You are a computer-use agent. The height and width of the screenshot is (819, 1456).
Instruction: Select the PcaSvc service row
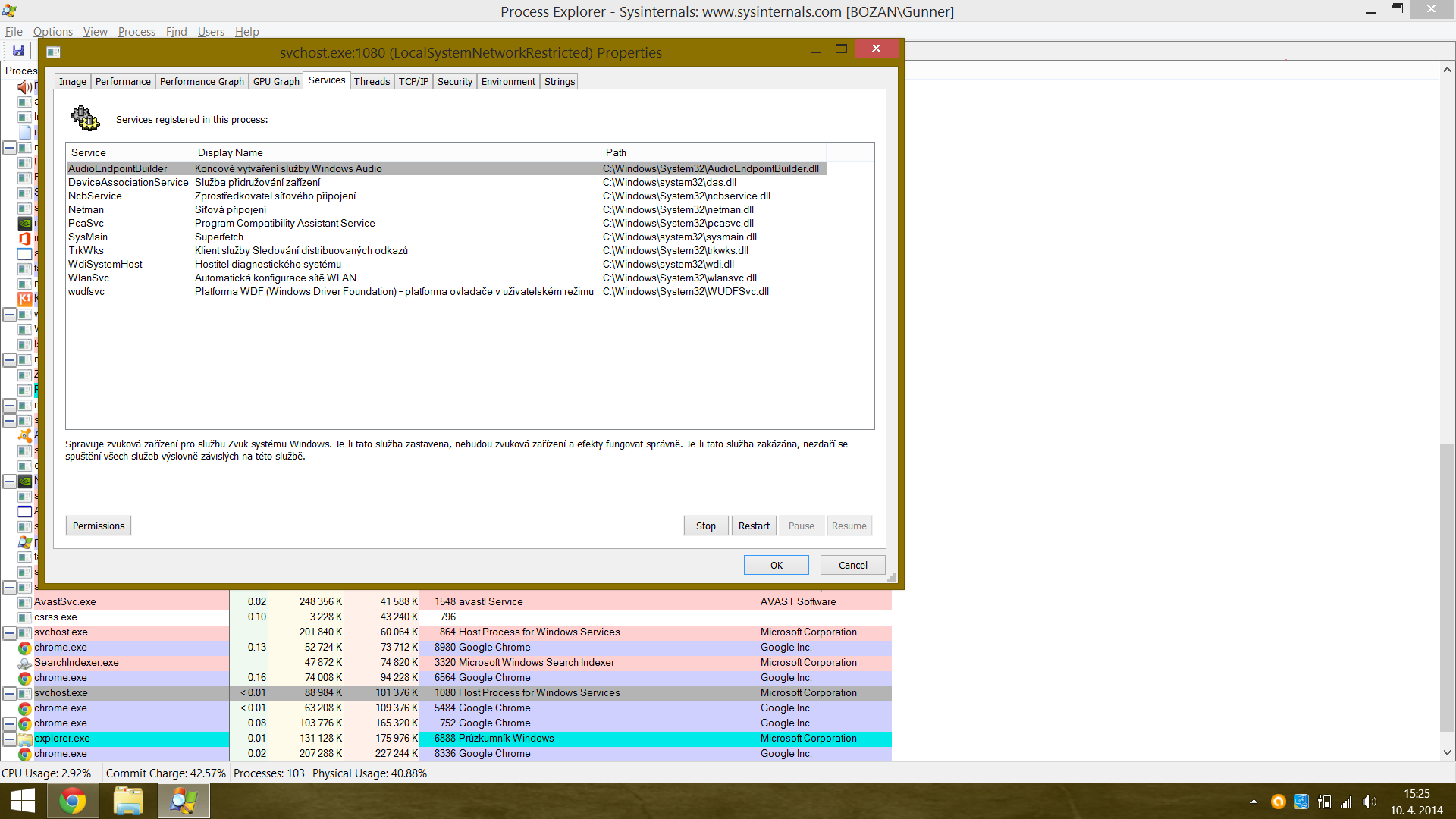coord(446,223)
